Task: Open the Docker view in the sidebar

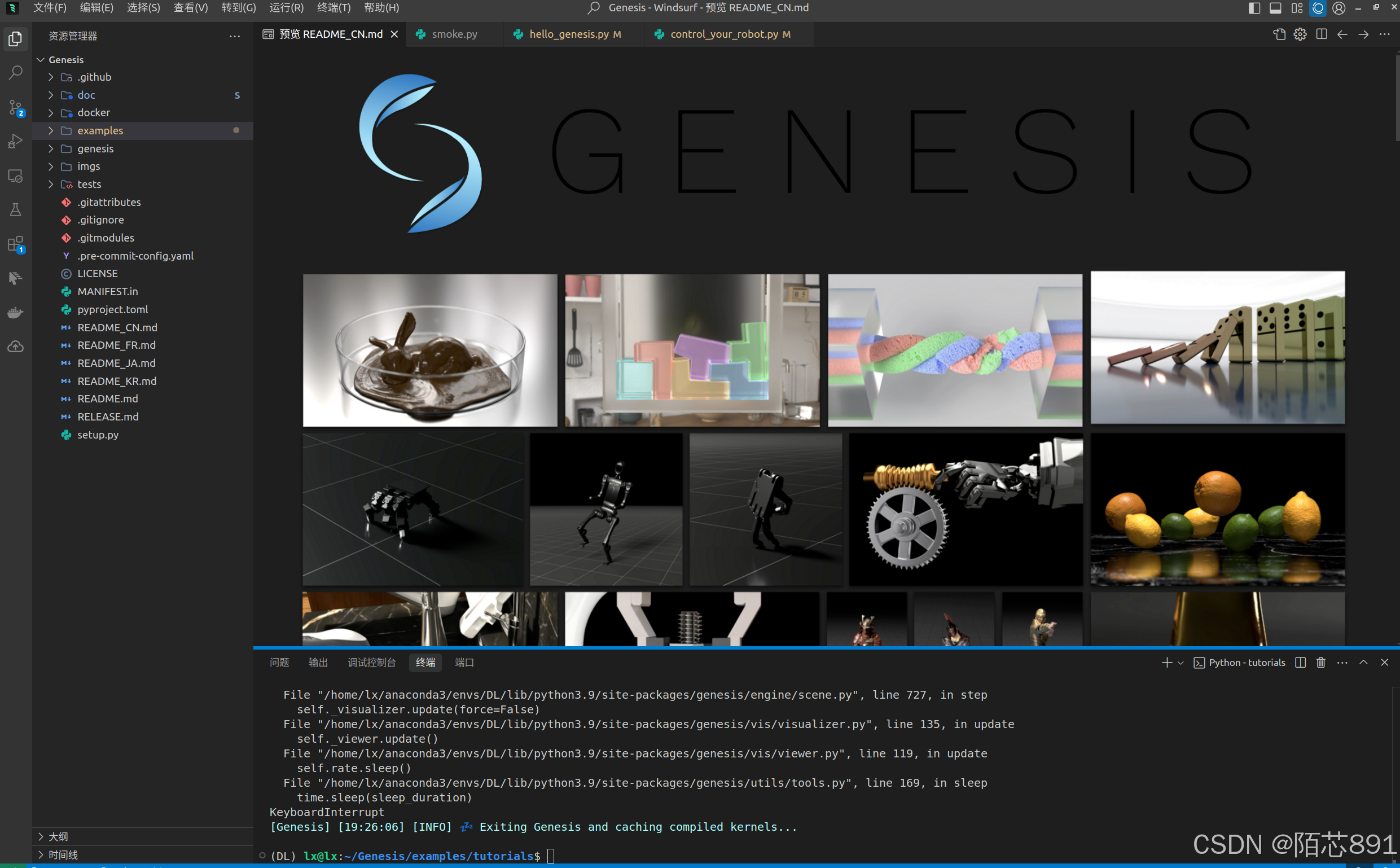Action: pos(15,312)
